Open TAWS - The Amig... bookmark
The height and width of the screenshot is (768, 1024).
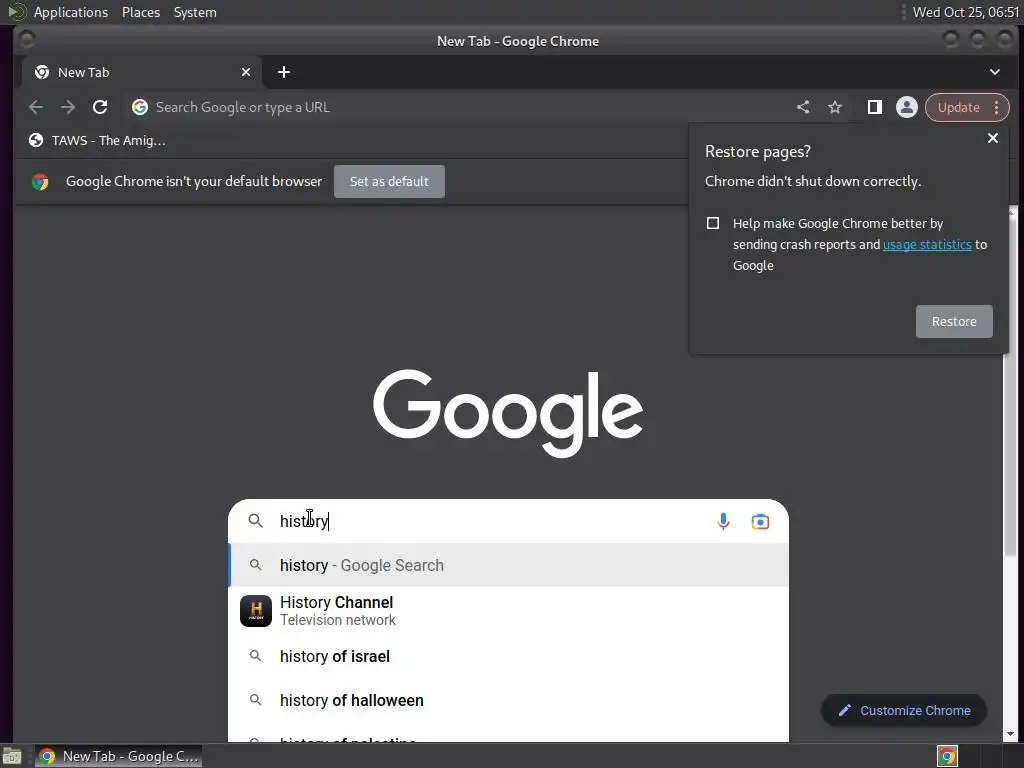(x=98, y=140)
